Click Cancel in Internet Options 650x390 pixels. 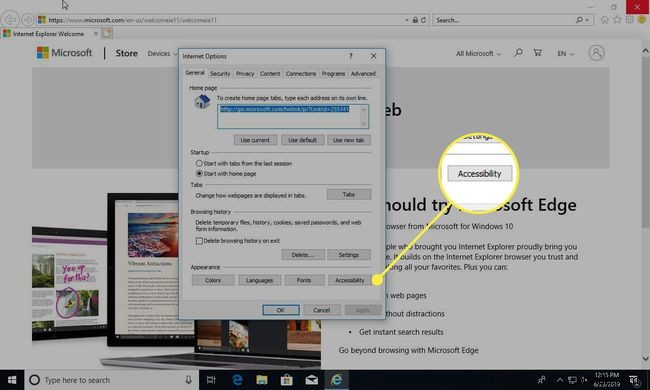(x=322, y=310)
